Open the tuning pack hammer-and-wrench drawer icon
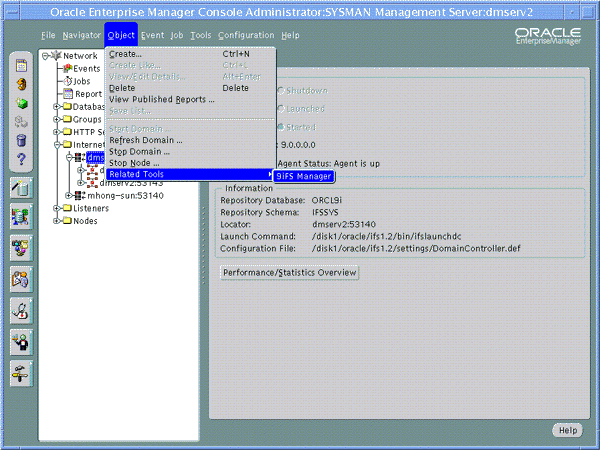This screenshot has width=600, height=450. (x=21, y=373)
